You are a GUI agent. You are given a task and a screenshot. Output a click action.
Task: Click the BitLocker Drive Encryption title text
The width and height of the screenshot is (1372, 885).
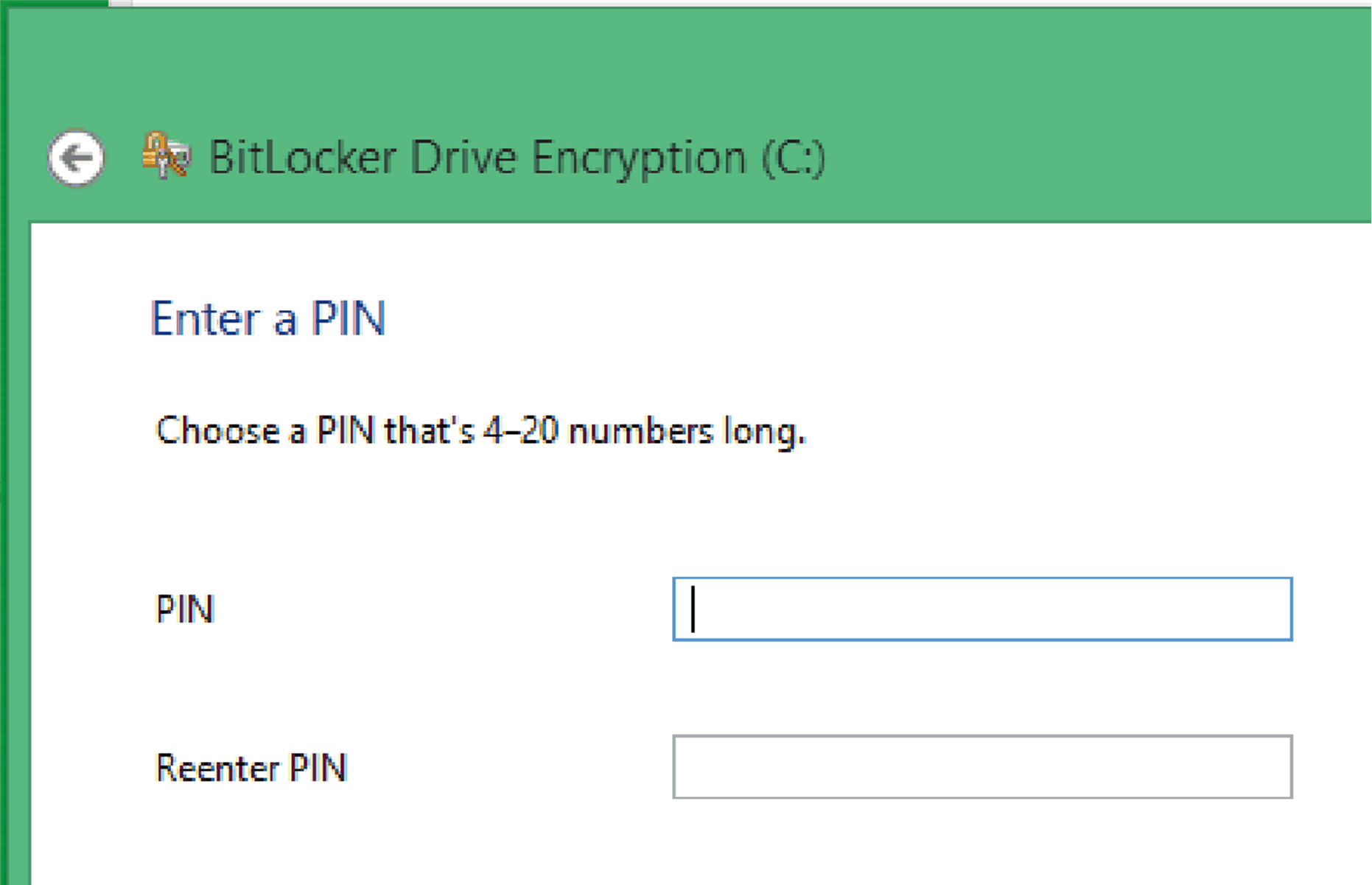click(x=517, y=158)
